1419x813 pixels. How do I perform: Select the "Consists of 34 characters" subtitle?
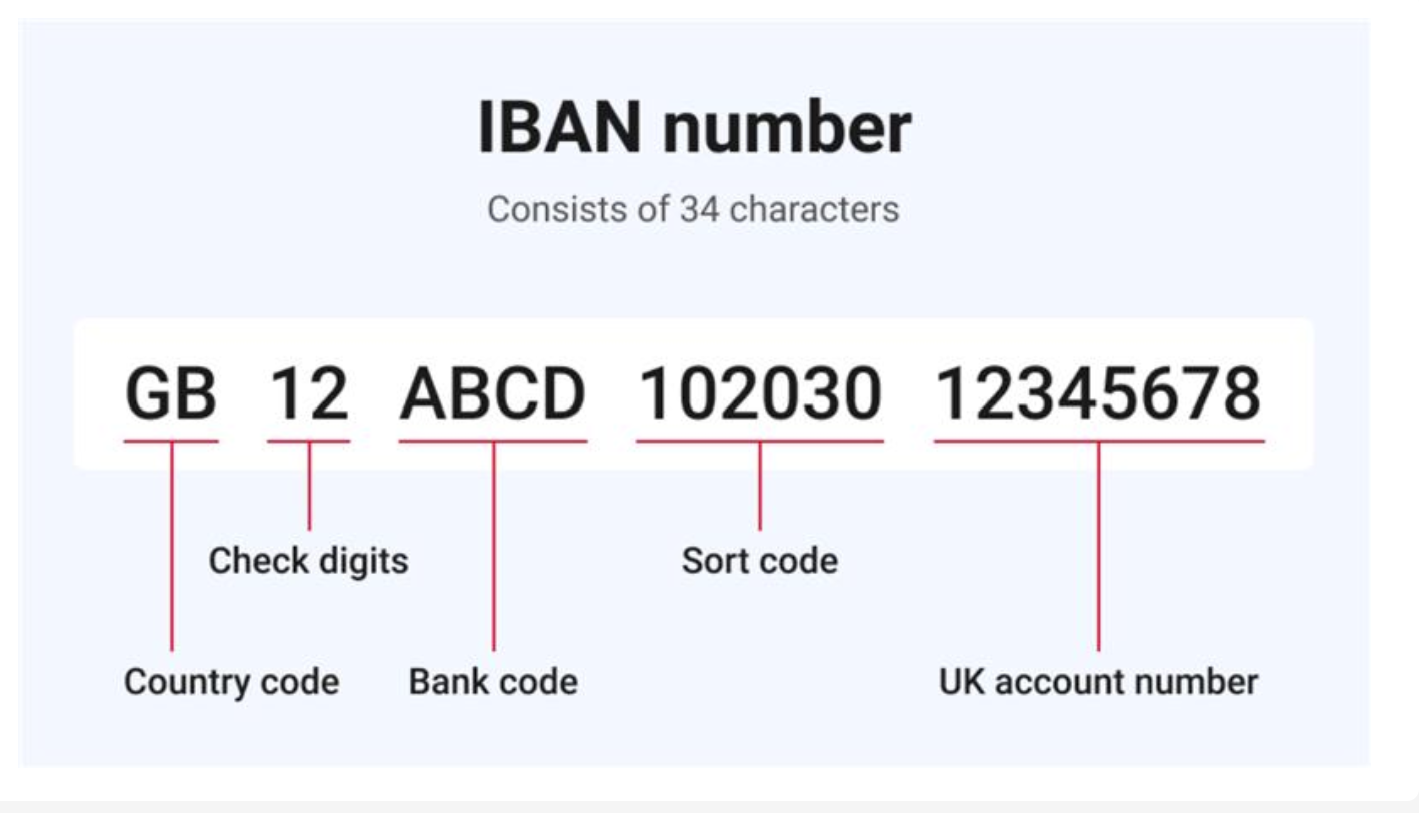[x=693, y=210]
